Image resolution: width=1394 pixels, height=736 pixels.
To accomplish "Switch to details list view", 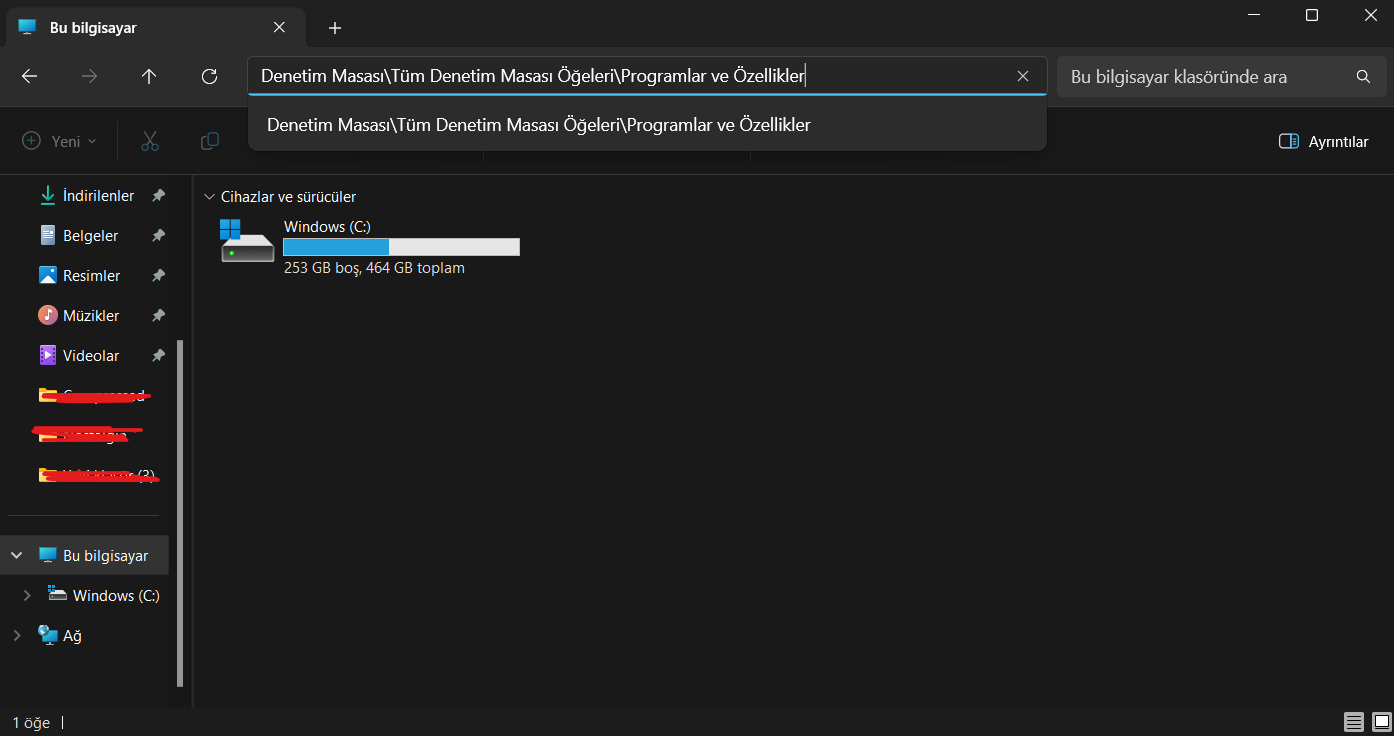I will tap(1354, 722).
